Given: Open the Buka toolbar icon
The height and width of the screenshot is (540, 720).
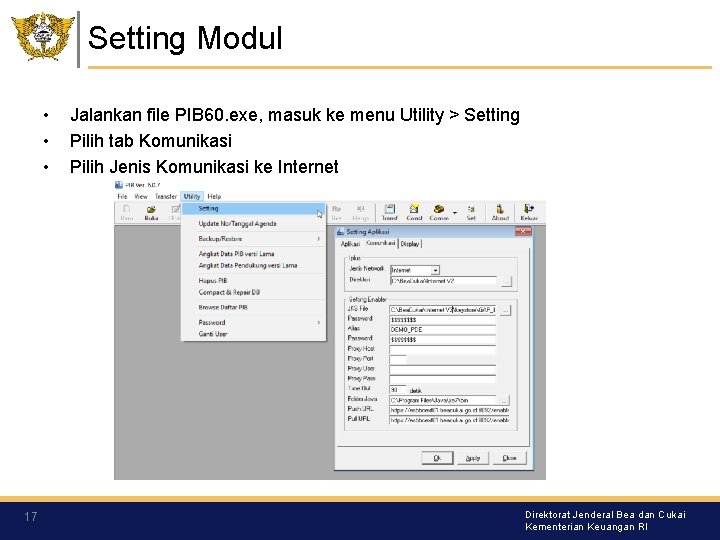Looking at the screenshot, I should pos(151,213).
